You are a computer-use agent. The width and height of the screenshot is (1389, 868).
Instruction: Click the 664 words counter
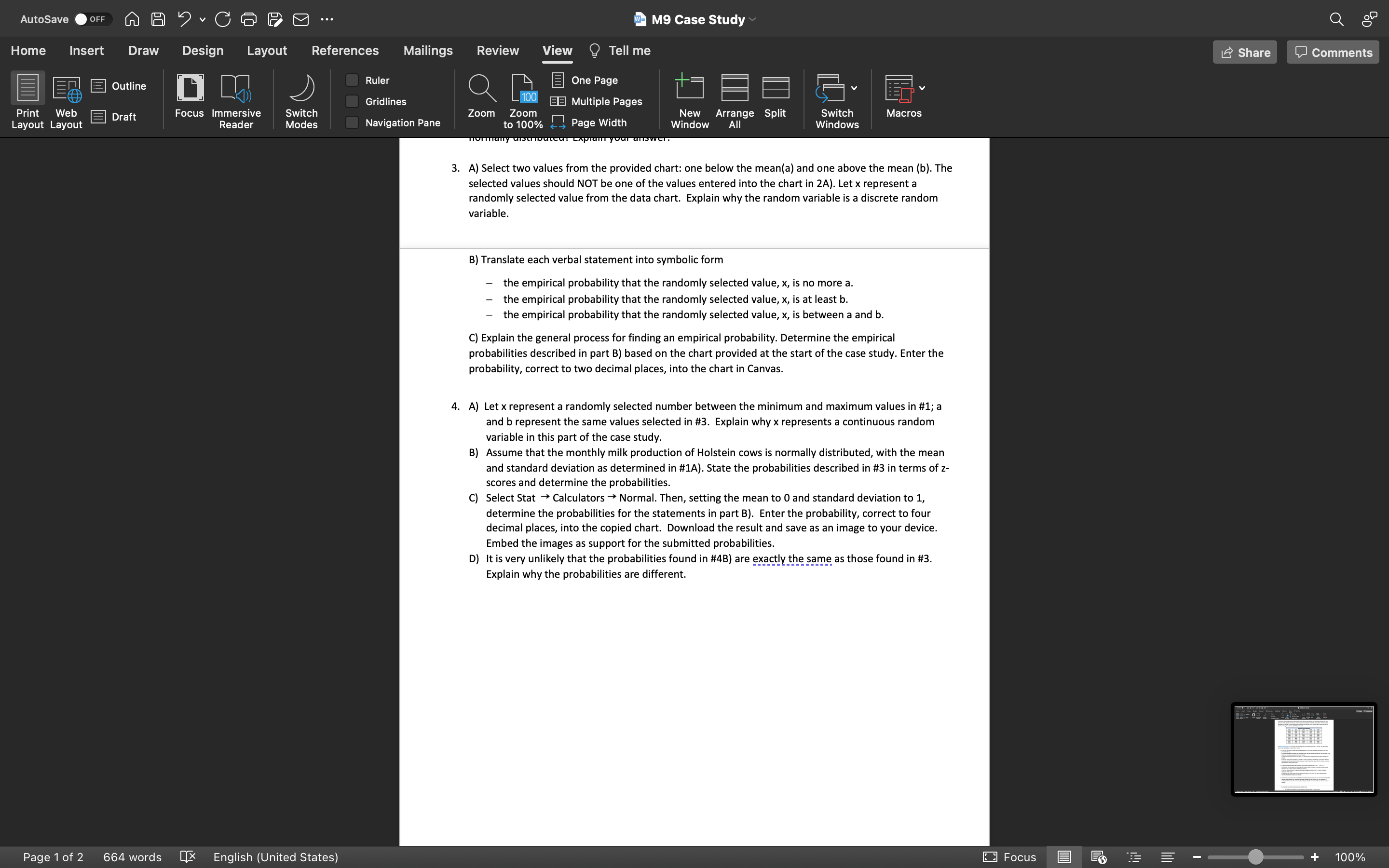[132, 856]
